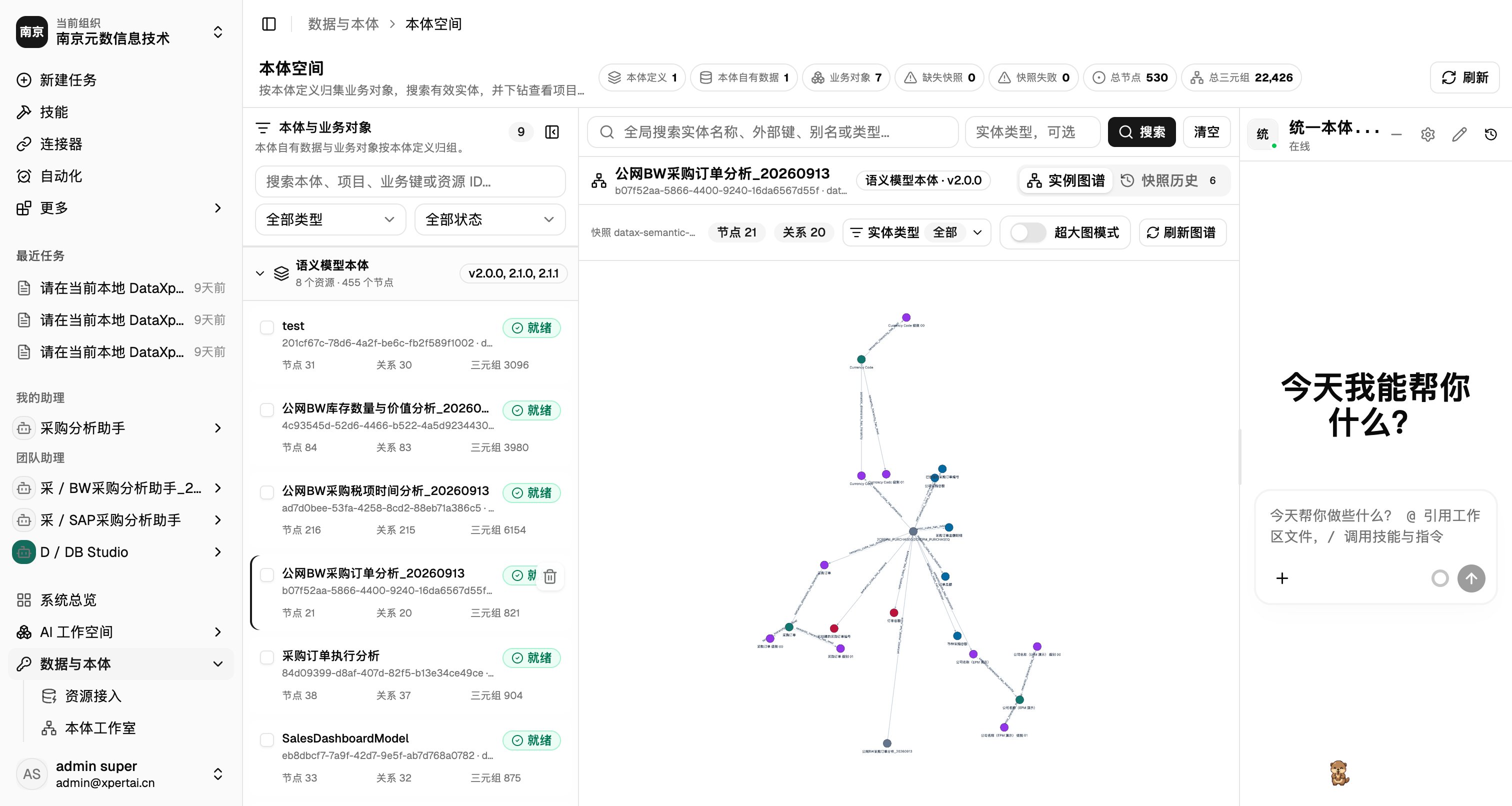This screenshot has height=806, width=1512.
Task: Open the 全部类型 dropdown
Action: [x=330, y=219]
